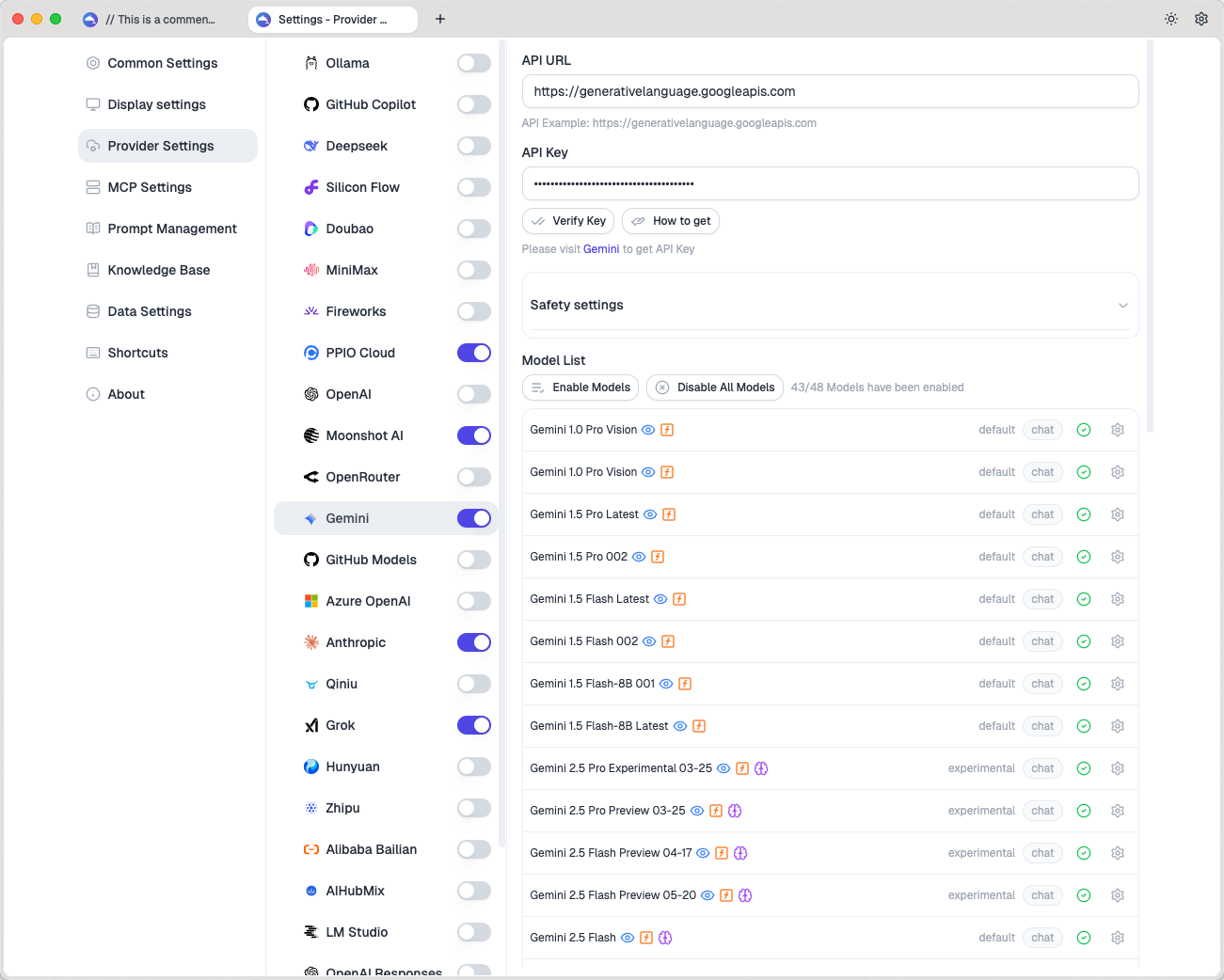
Task: Open Common Settings in the sidebar
Action: [167, 63]
